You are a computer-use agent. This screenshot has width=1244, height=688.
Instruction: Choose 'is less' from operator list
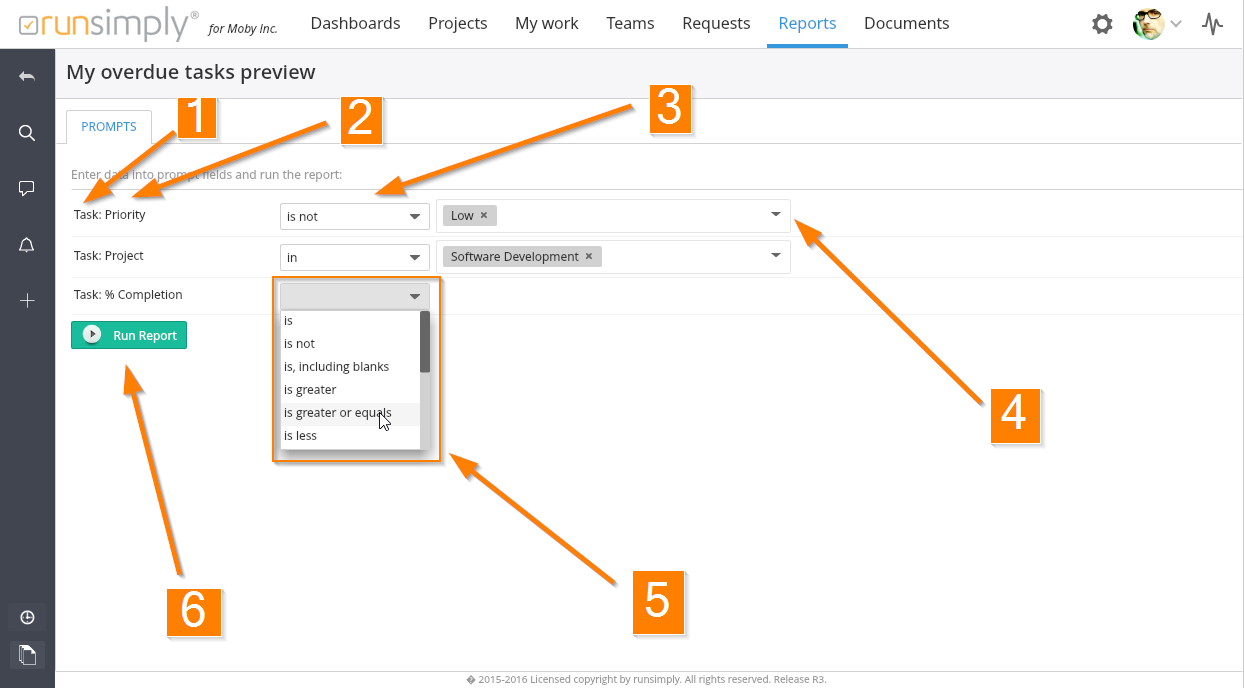coord(300,436)
